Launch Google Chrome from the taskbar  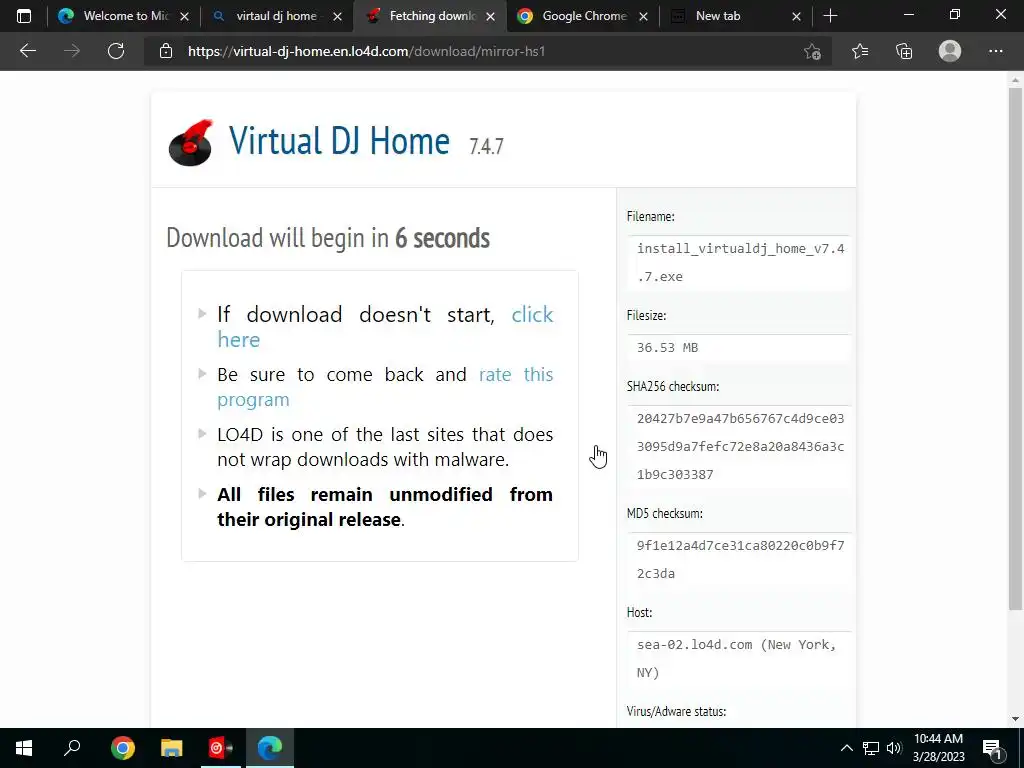tap(122, 748)
